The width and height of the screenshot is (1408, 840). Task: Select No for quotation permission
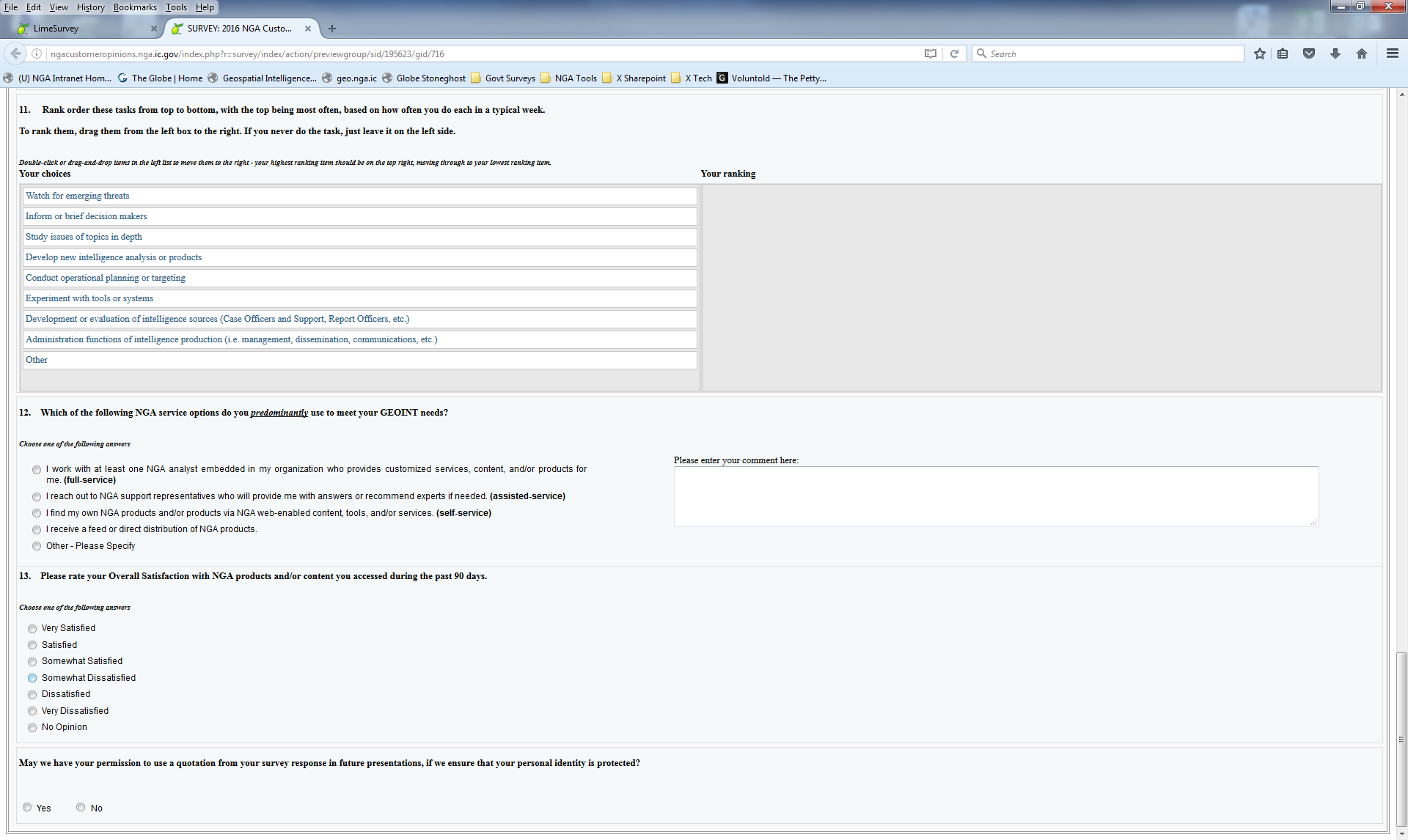click(x=81, y=808)
